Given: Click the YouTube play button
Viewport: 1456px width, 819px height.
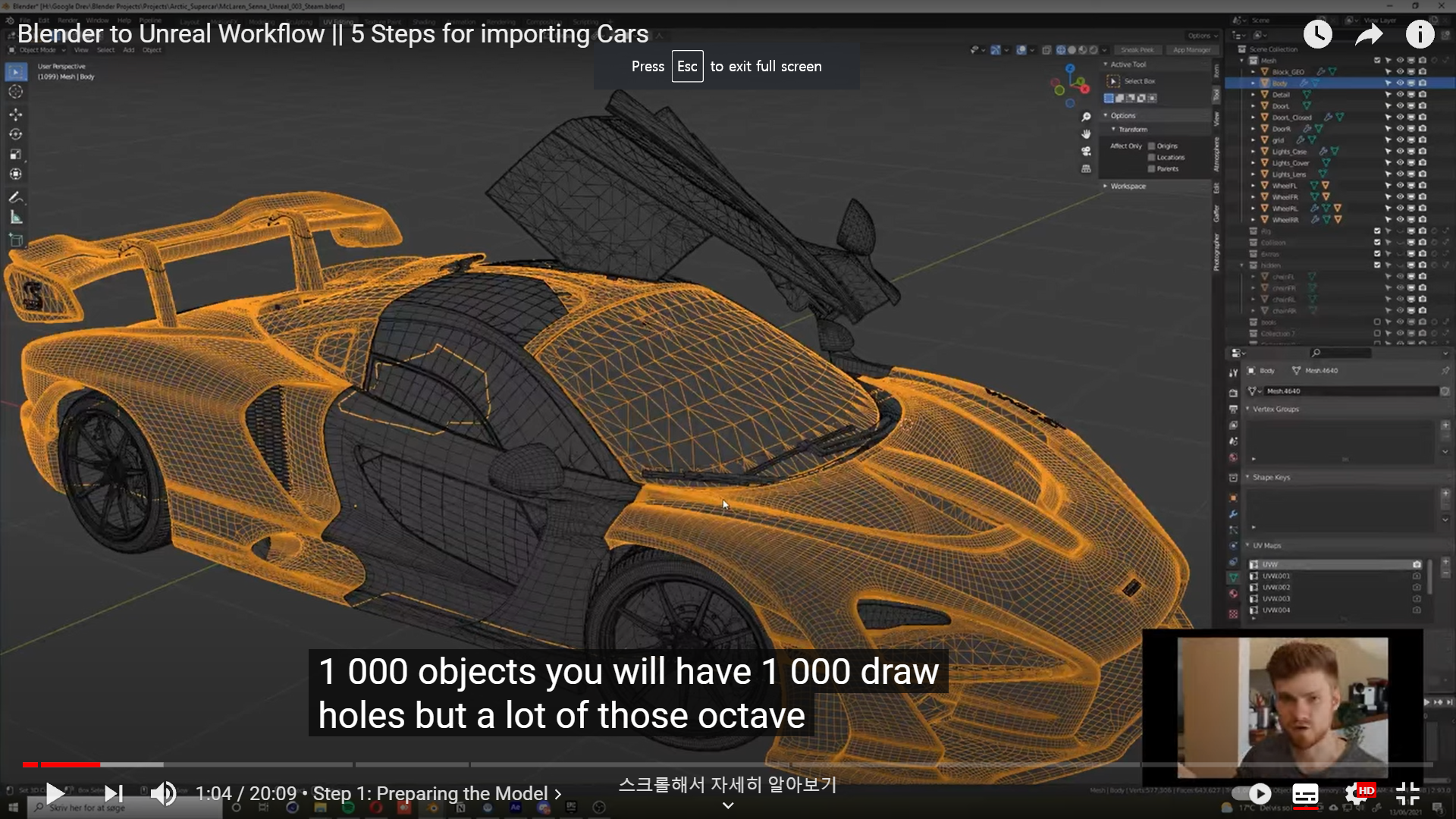Looking at the screenshot, I should pos(55,794).
